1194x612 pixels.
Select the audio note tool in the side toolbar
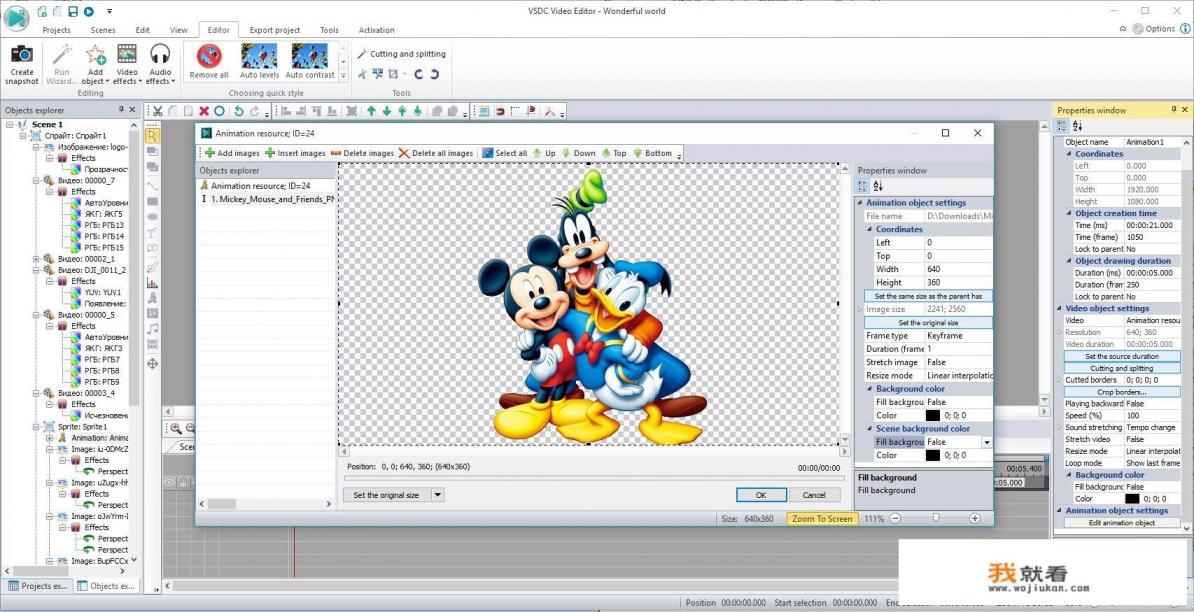tap(152, 329)
